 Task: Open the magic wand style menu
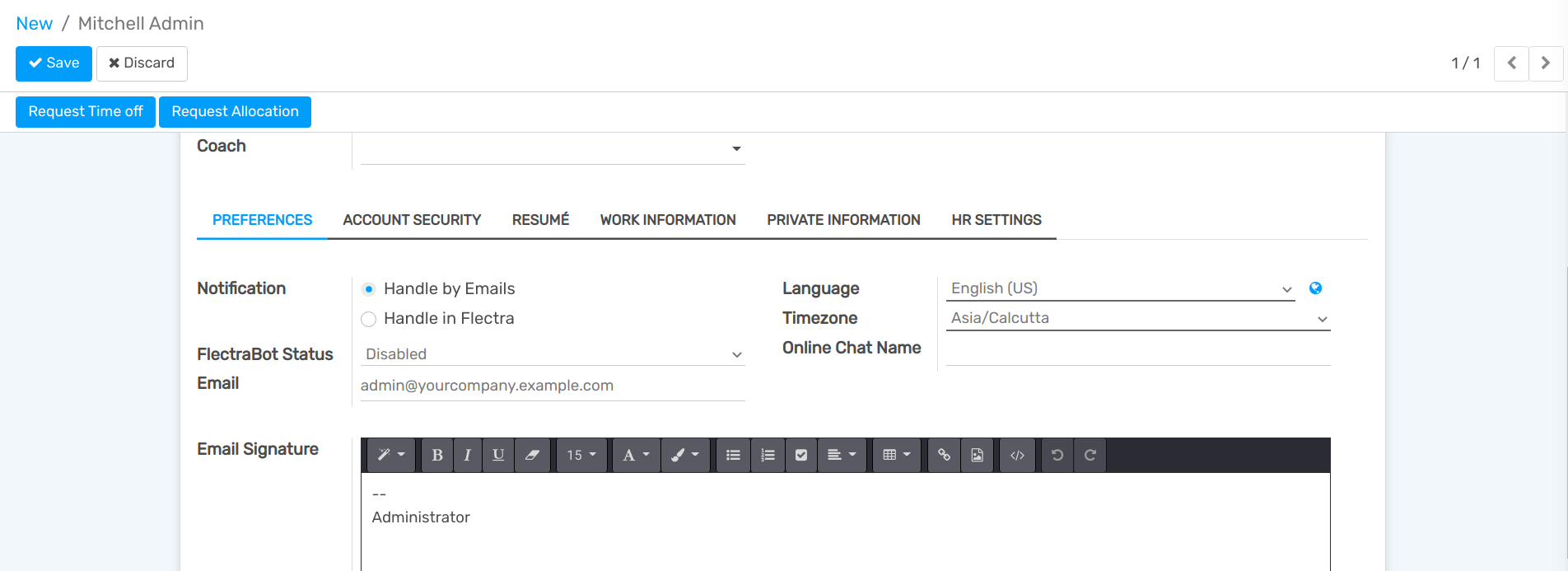[x=391, y=455]
